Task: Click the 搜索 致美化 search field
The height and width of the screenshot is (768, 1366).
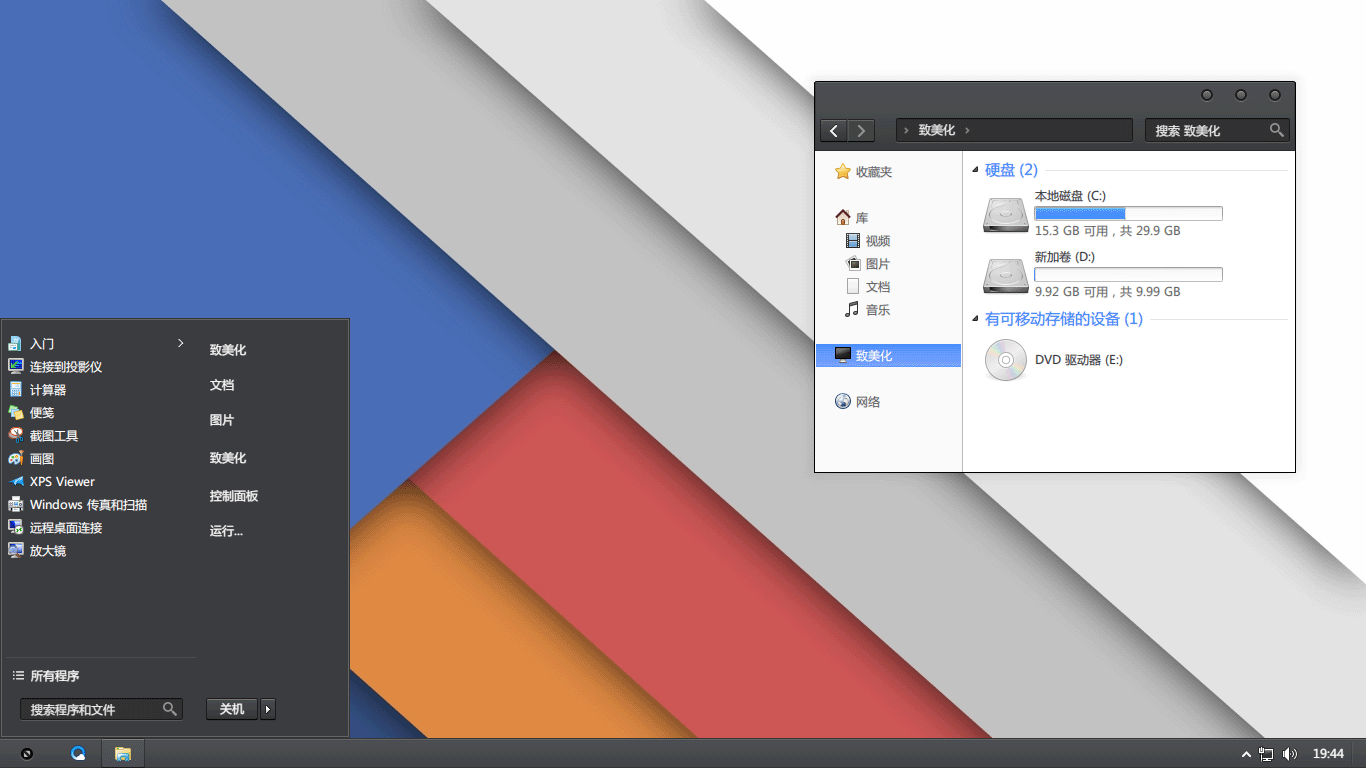Action: pos(1217,131)
